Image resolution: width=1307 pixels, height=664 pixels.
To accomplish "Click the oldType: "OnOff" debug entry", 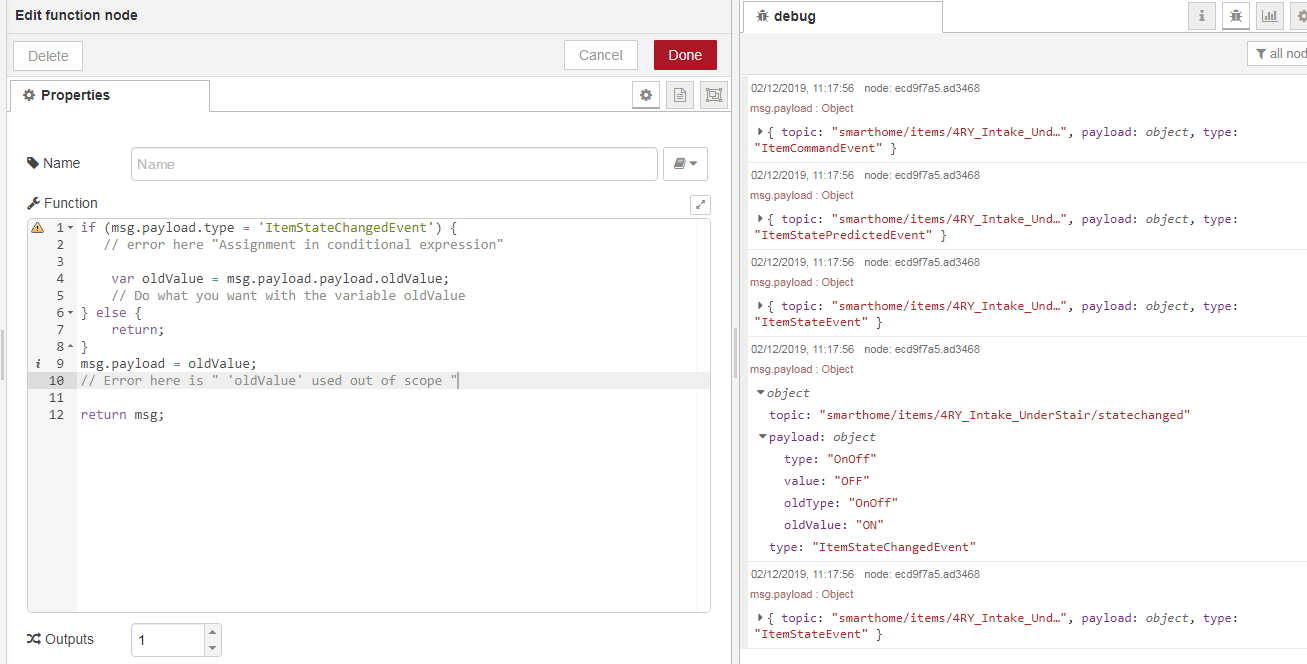I will coord(841,503).
